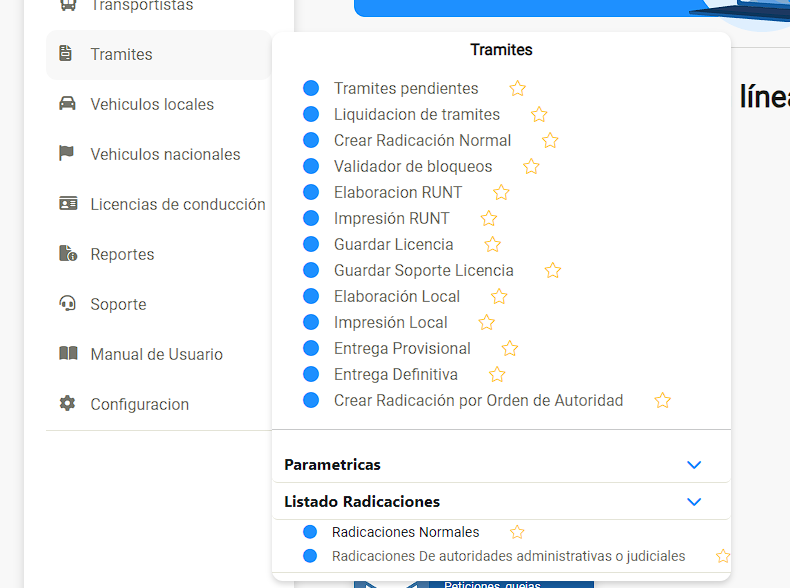
Task: Open Radicaciones De autoridades administrativas o judiciales
Action: (x=508, y=556)
